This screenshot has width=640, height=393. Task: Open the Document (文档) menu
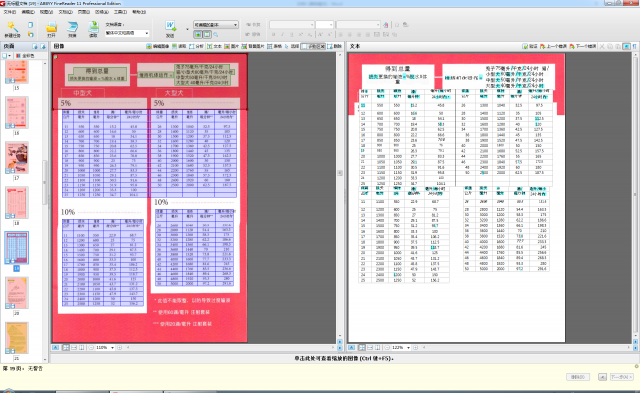click(65, 12)
